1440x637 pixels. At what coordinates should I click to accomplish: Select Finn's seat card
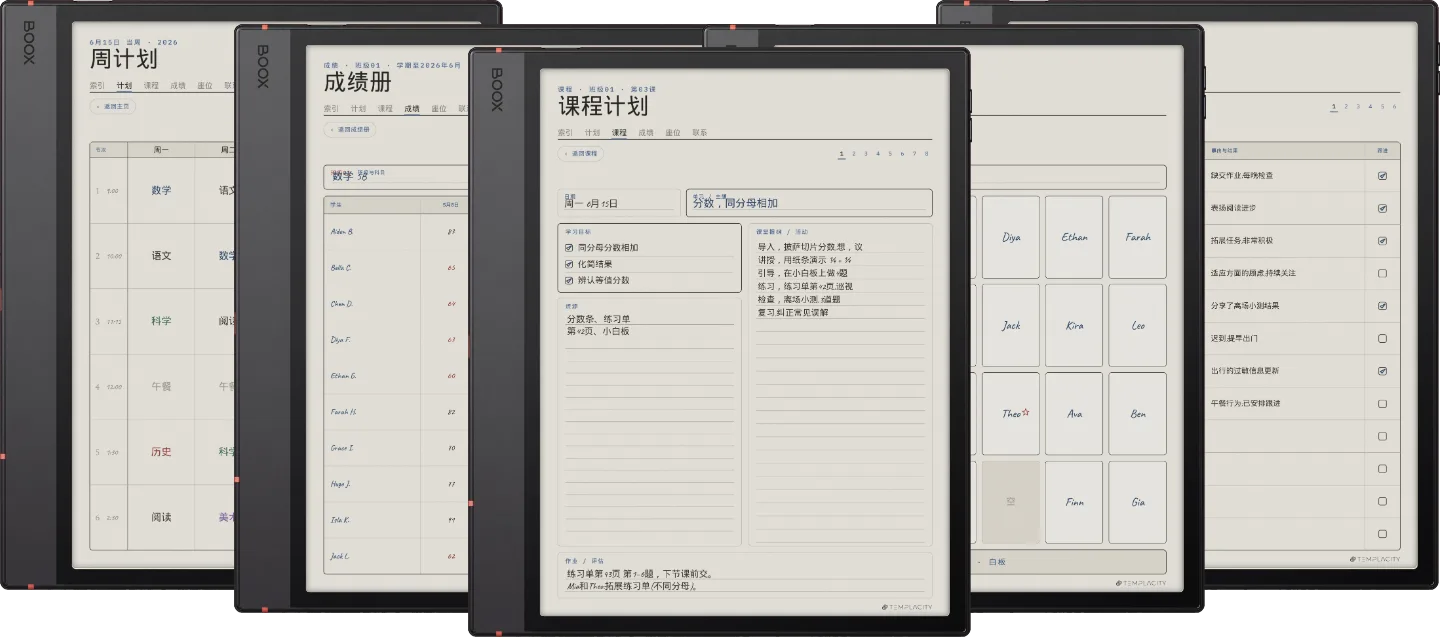tap(1074, 502)
